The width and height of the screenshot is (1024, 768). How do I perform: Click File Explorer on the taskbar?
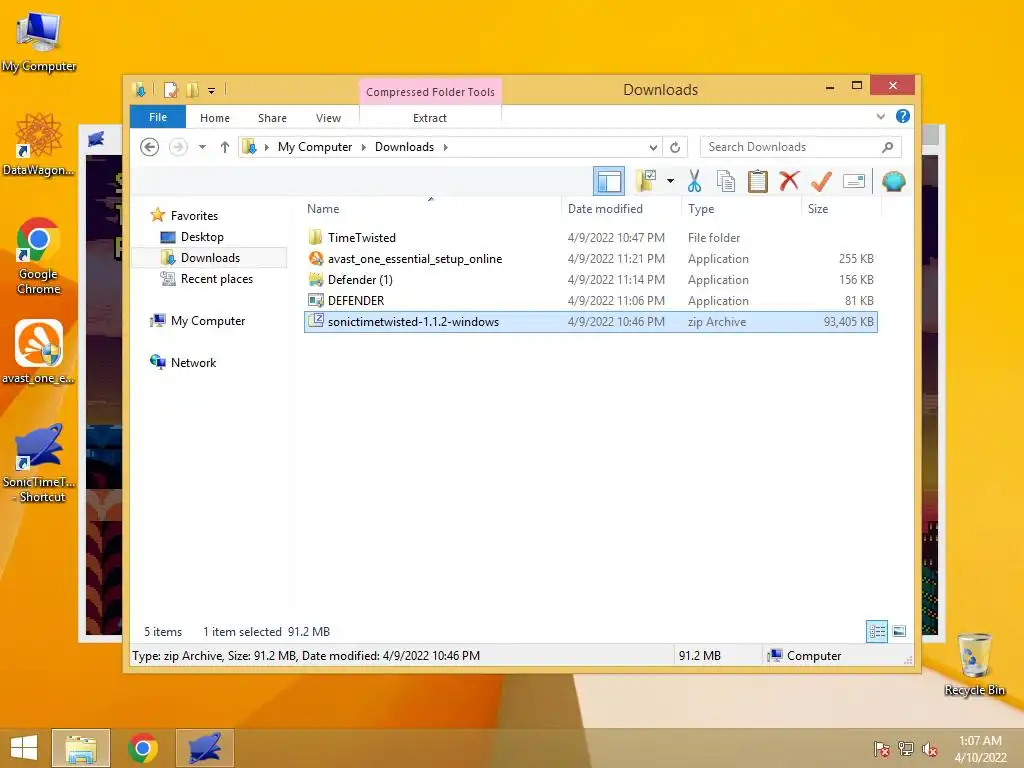pyautogui.click(x=81, y=748)
